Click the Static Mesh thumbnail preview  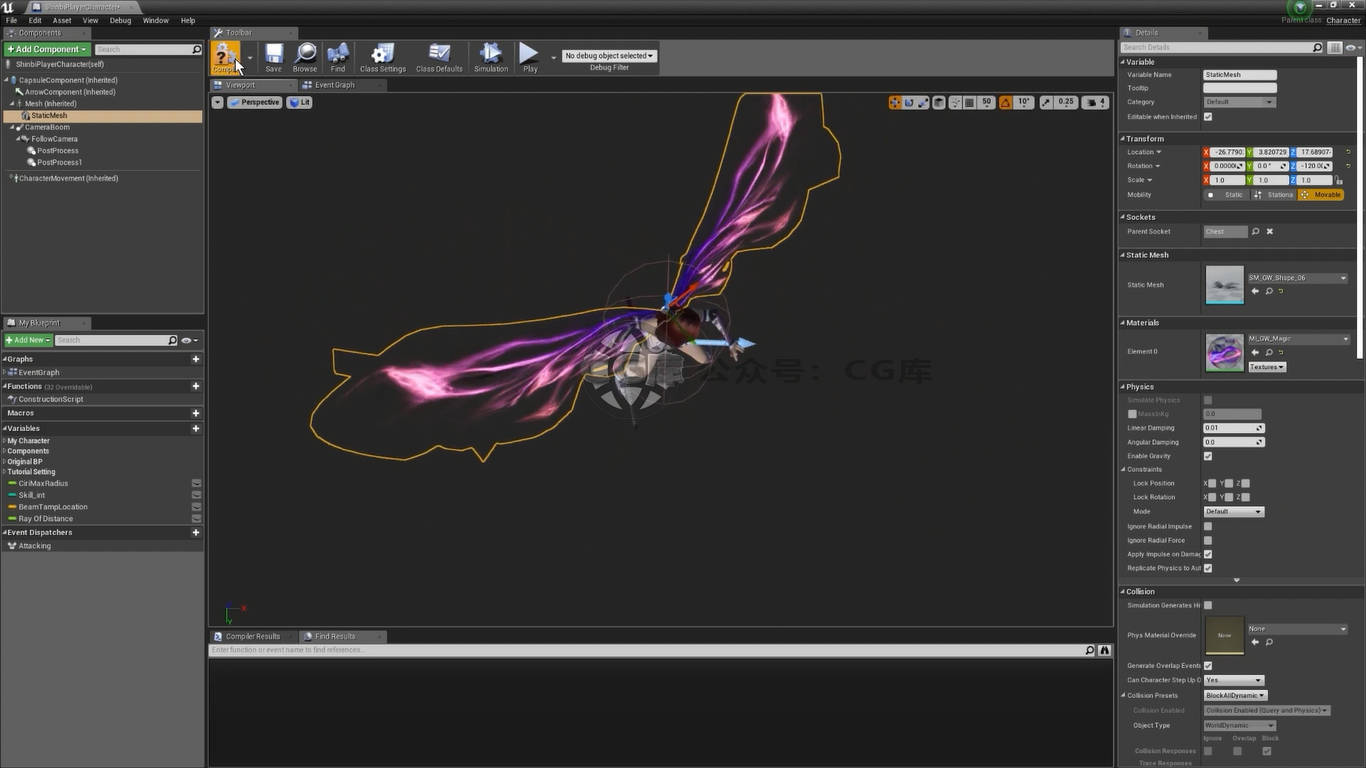[x=1225, y=284]
